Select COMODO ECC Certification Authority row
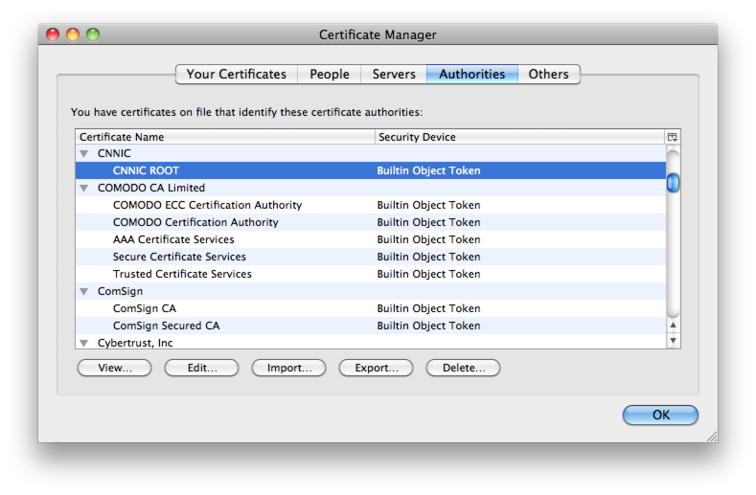 [x=207, y=205]
